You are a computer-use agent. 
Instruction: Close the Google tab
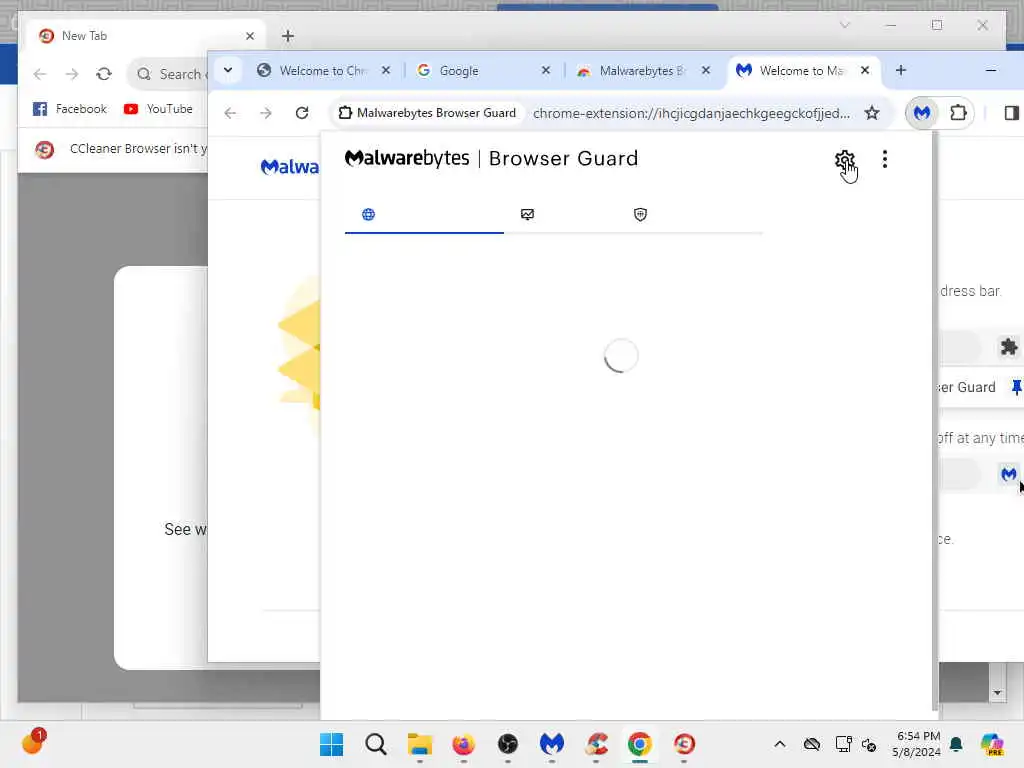(x=546, y=71)
